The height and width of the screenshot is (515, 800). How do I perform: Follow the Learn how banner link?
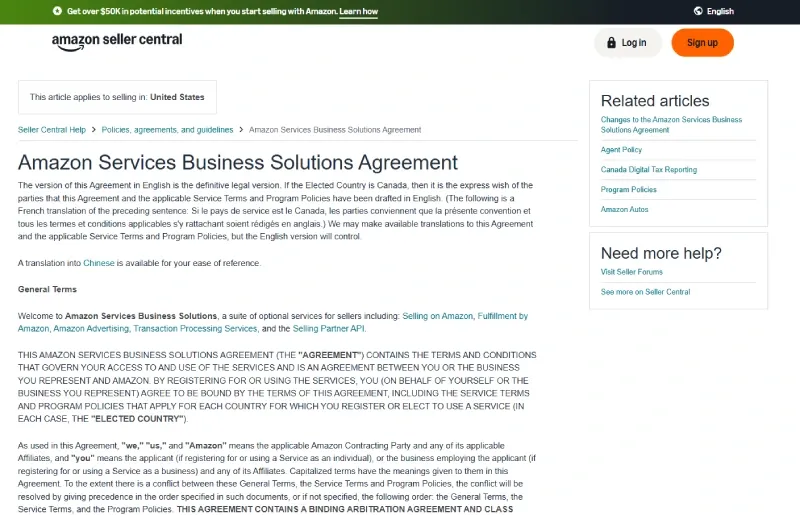tap(359, 11)
